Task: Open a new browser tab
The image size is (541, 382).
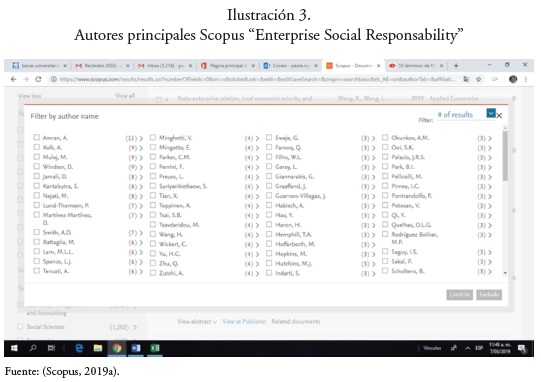Action: (456, 65)
